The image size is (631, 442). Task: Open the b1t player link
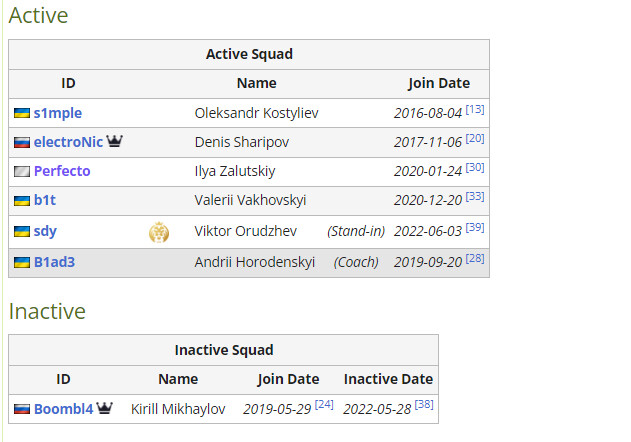45,200
